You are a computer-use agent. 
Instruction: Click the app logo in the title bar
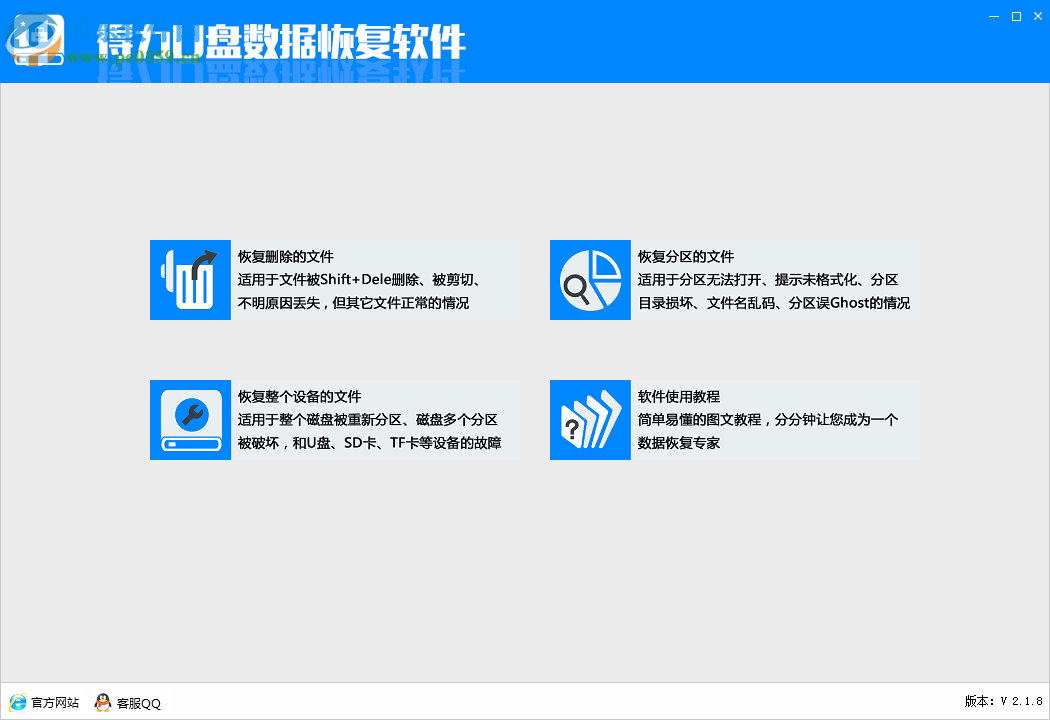pos(37,40)
